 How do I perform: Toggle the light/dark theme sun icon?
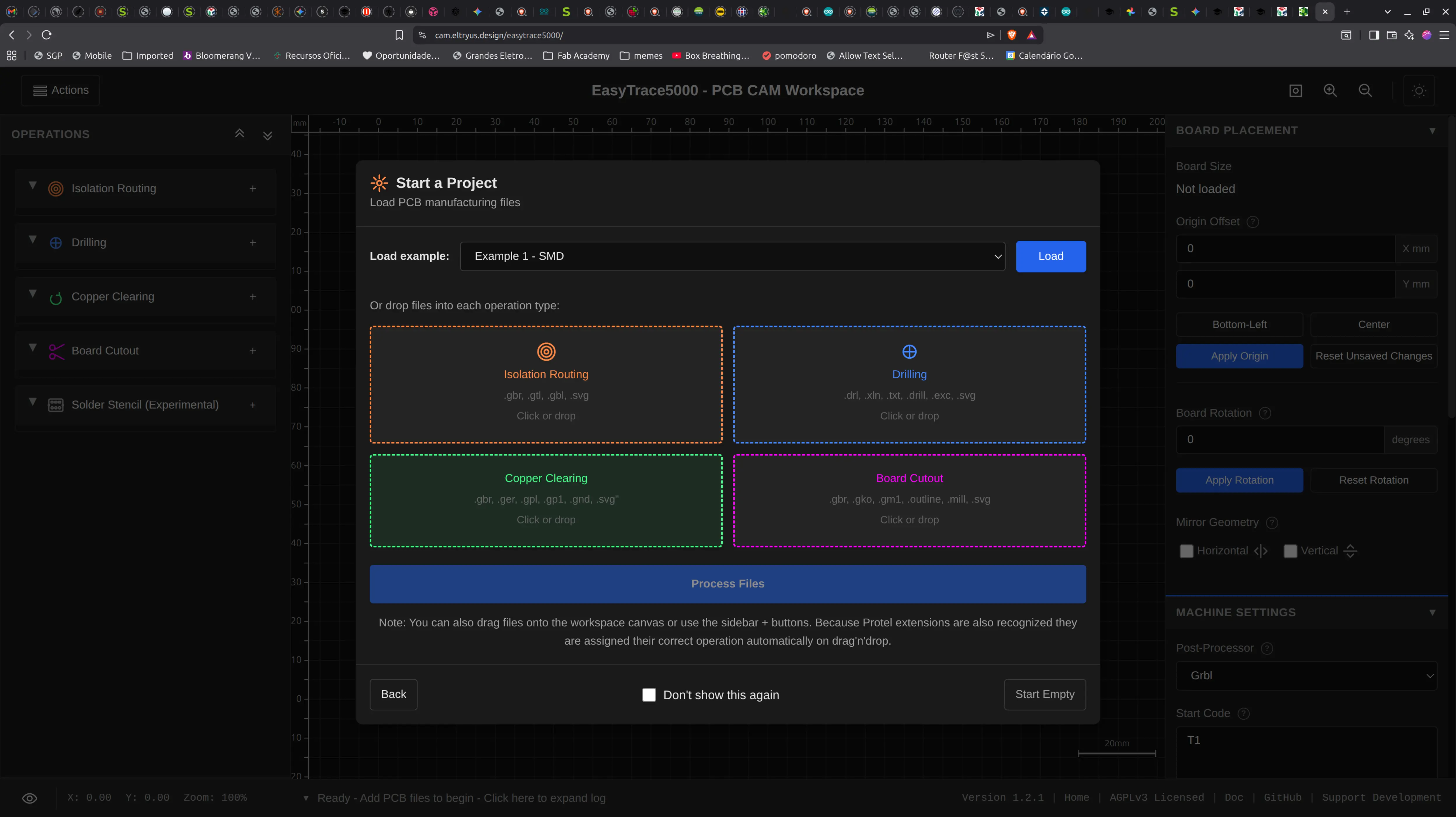pos(1419,90)
